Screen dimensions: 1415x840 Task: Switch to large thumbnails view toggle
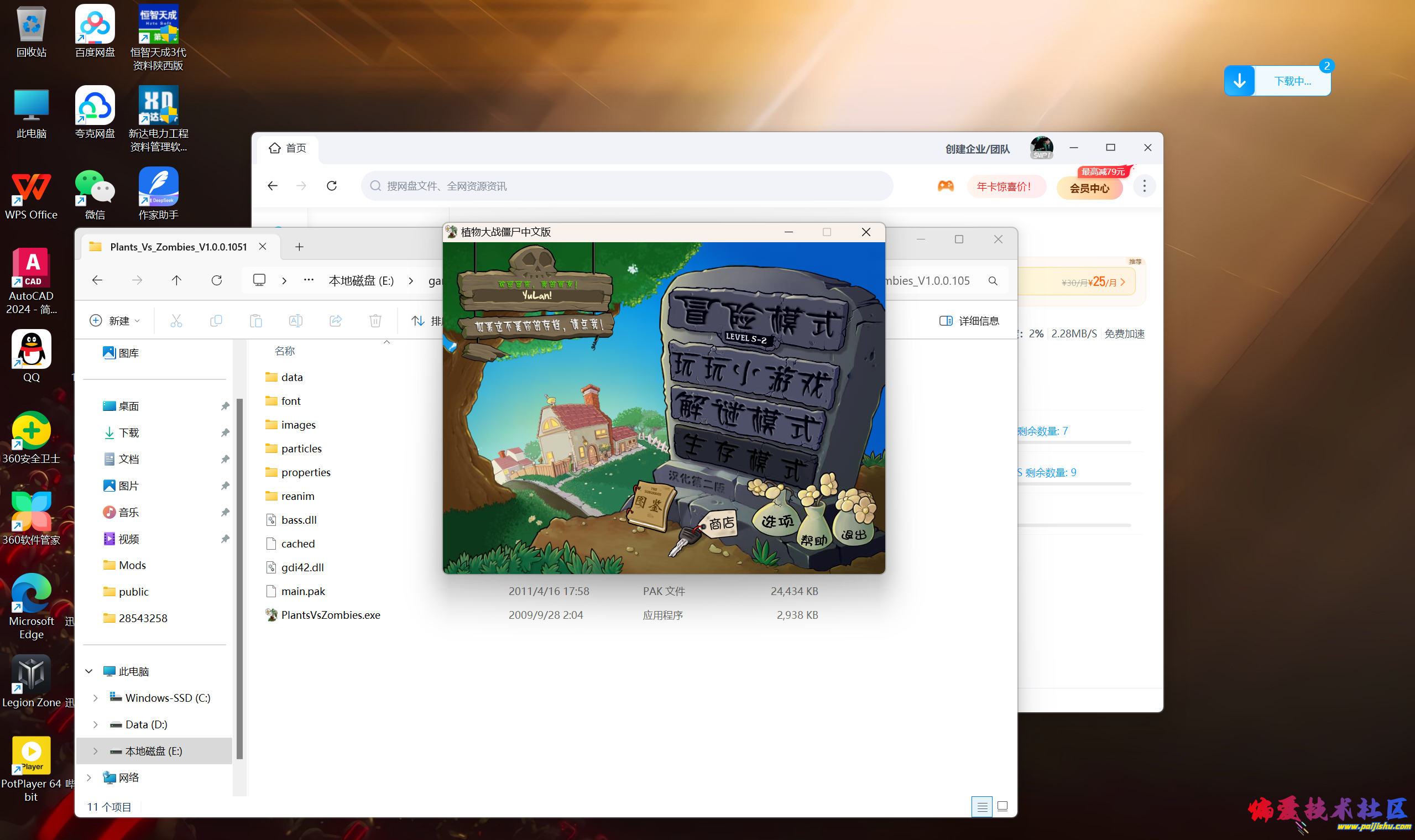(x=1002, y=807)
